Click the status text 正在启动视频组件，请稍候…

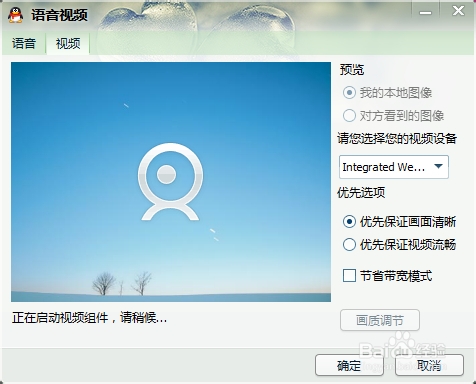coord(89,318)
